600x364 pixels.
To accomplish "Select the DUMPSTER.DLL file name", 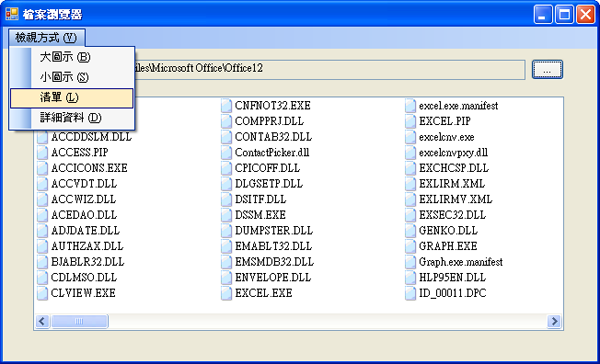I will coord(274,231).
